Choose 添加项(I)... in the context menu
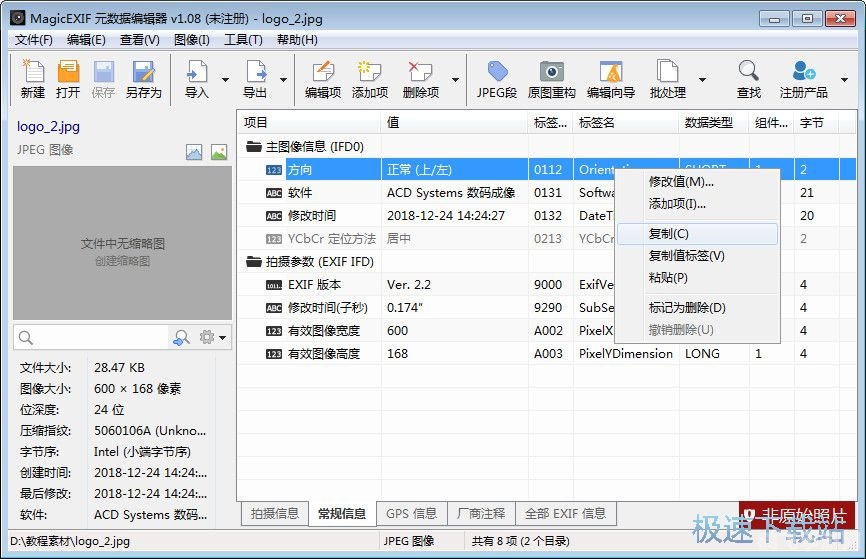Image resolution: width=866 pixels, height=559 pixels. [697, 204]
